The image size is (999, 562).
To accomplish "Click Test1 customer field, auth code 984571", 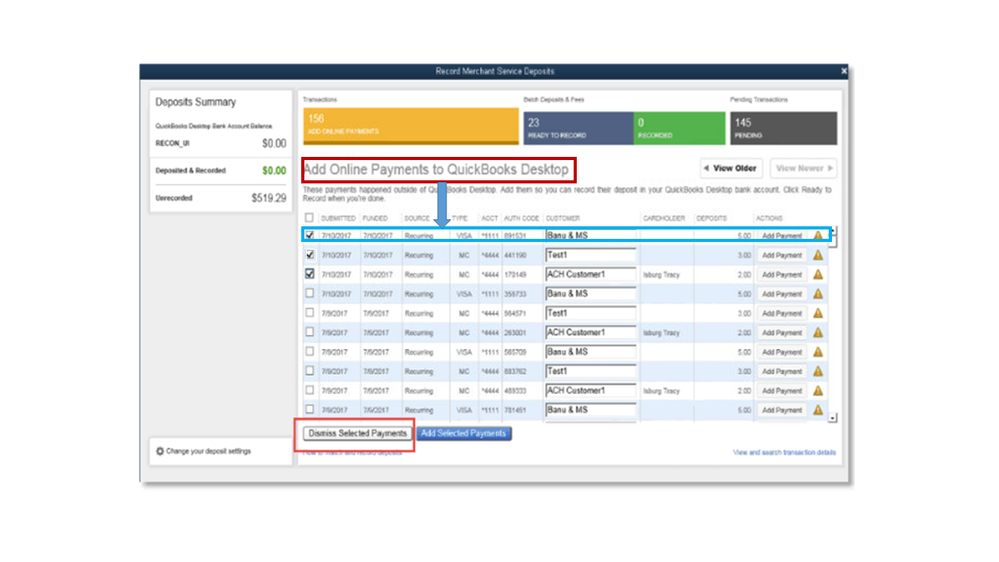I will point(591,313).
